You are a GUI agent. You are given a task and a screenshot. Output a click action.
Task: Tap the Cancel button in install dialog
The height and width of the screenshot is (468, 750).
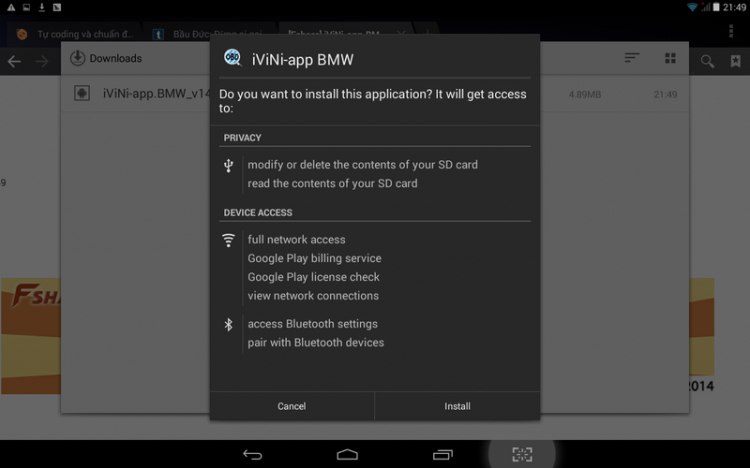292,406
